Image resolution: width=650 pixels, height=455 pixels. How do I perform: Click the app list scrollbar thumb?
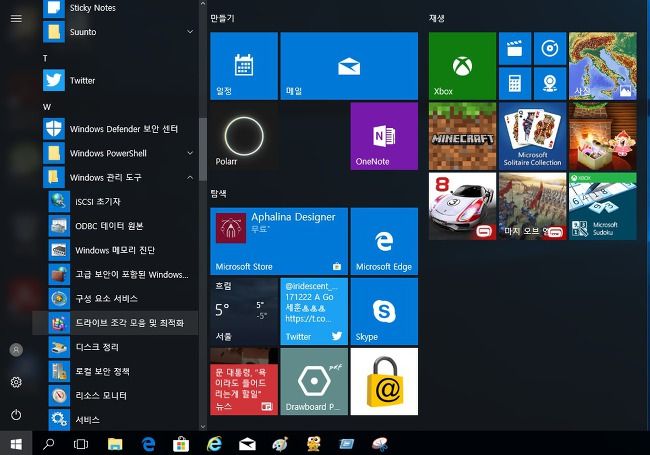(203, 149)
